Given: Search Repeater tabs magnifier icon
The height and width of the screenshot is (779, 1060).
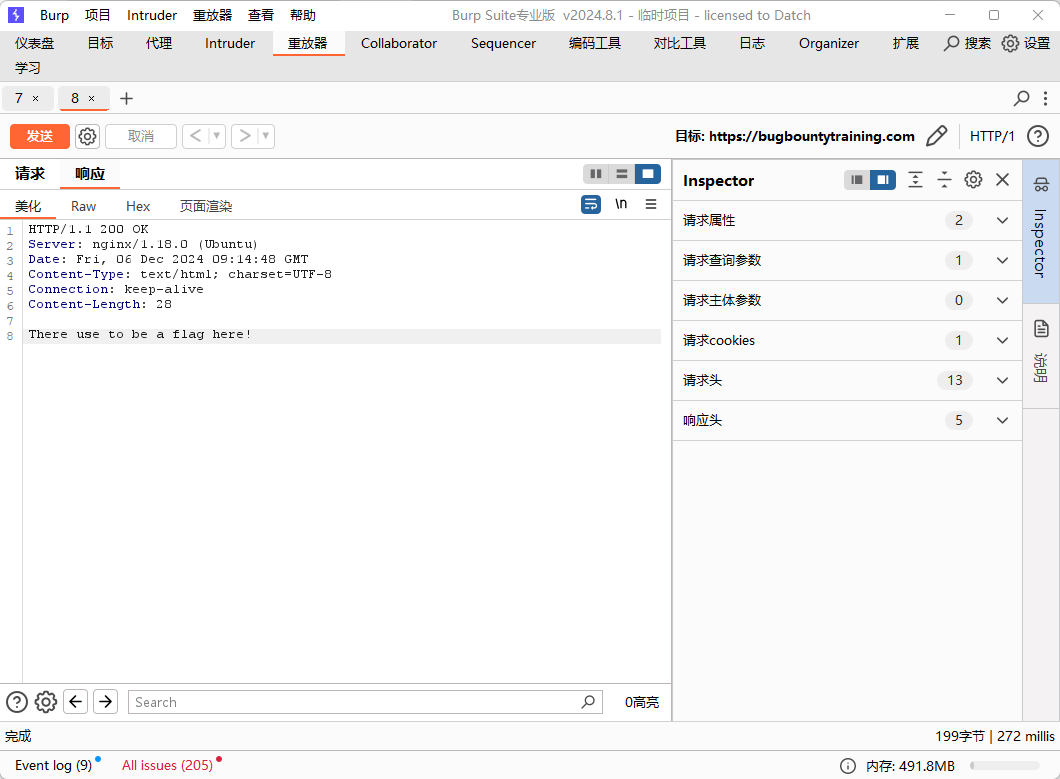Looking at the screenshot, I should [x=1021, y=99].
